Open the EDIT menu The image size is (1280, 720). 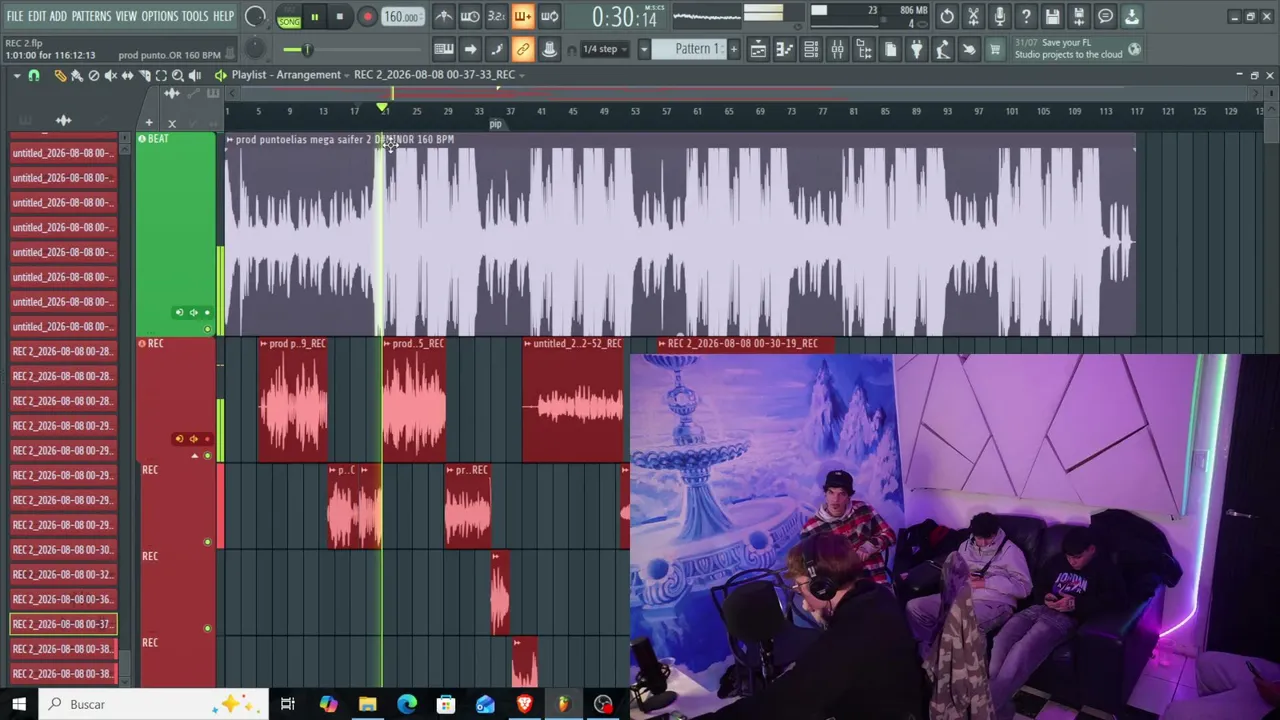37,16
